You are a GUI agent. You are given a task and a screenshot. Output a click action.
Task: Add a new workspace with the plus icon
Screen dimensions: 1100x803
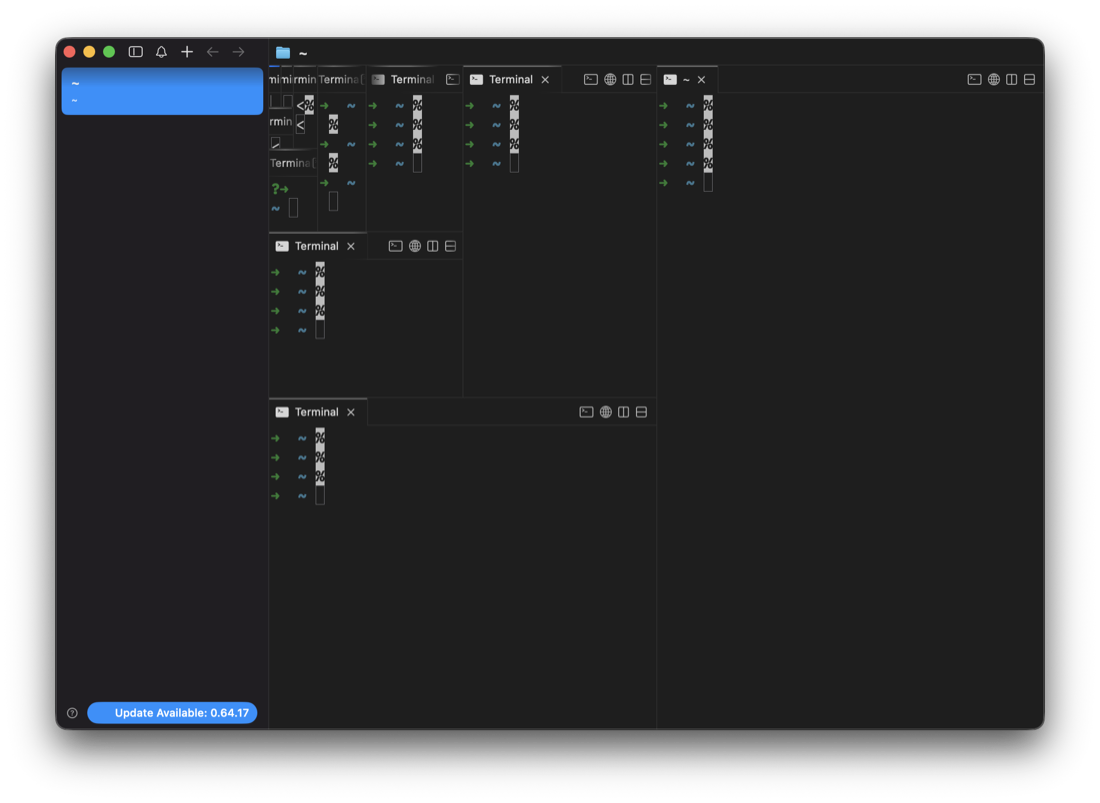[187, 52]
